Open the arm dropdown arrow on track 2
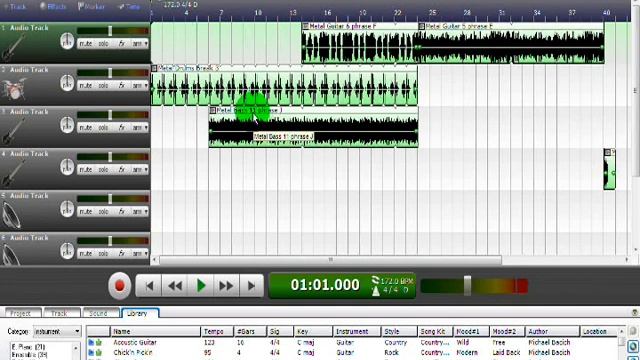 (x=146, y=85)
